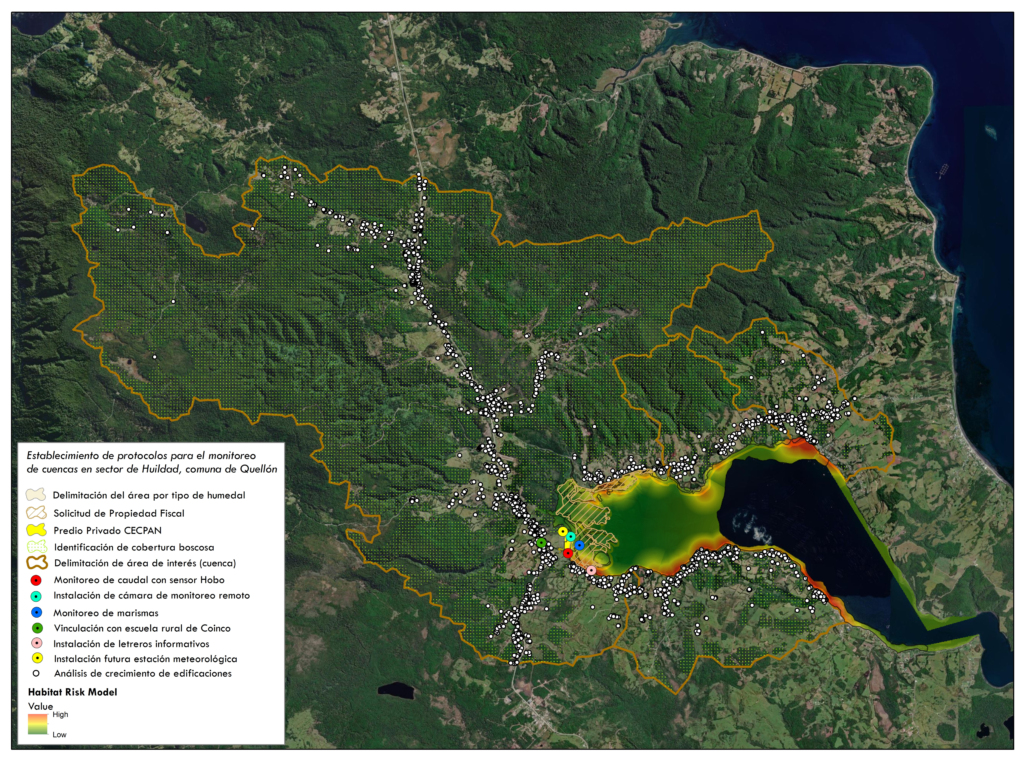Click the white edificaciones circle legend icon
This screenshot has height=757, width=1024.
[37, 673]
